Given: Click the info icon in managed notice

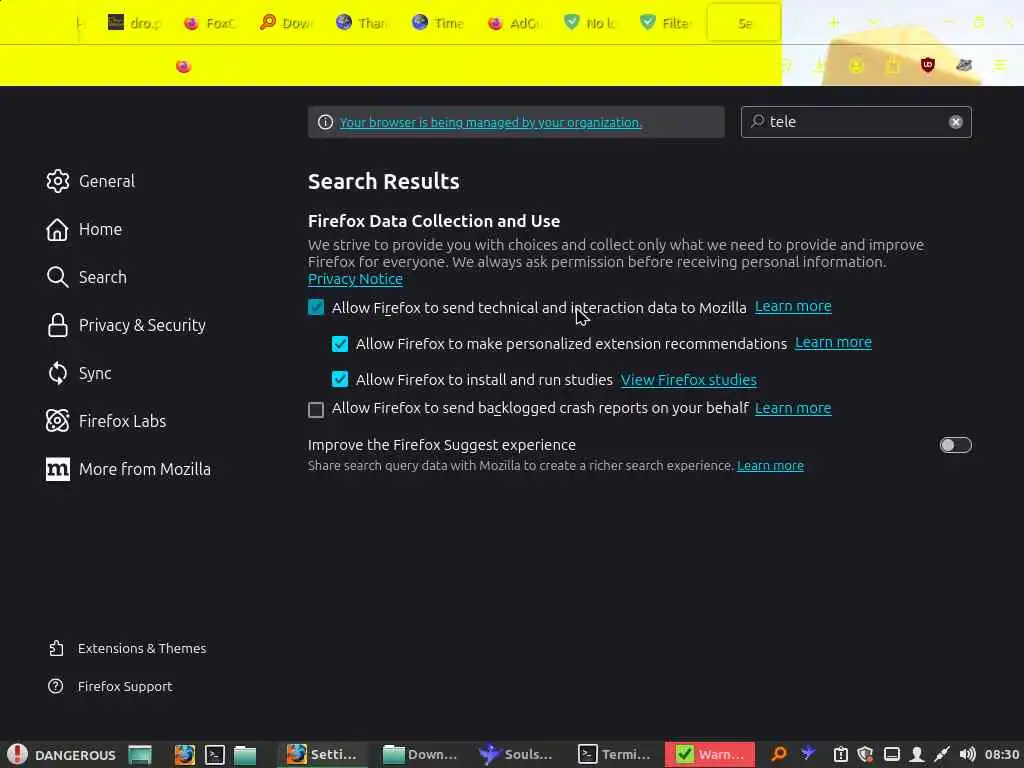Looking at the screenshot, I should [325, 122].
